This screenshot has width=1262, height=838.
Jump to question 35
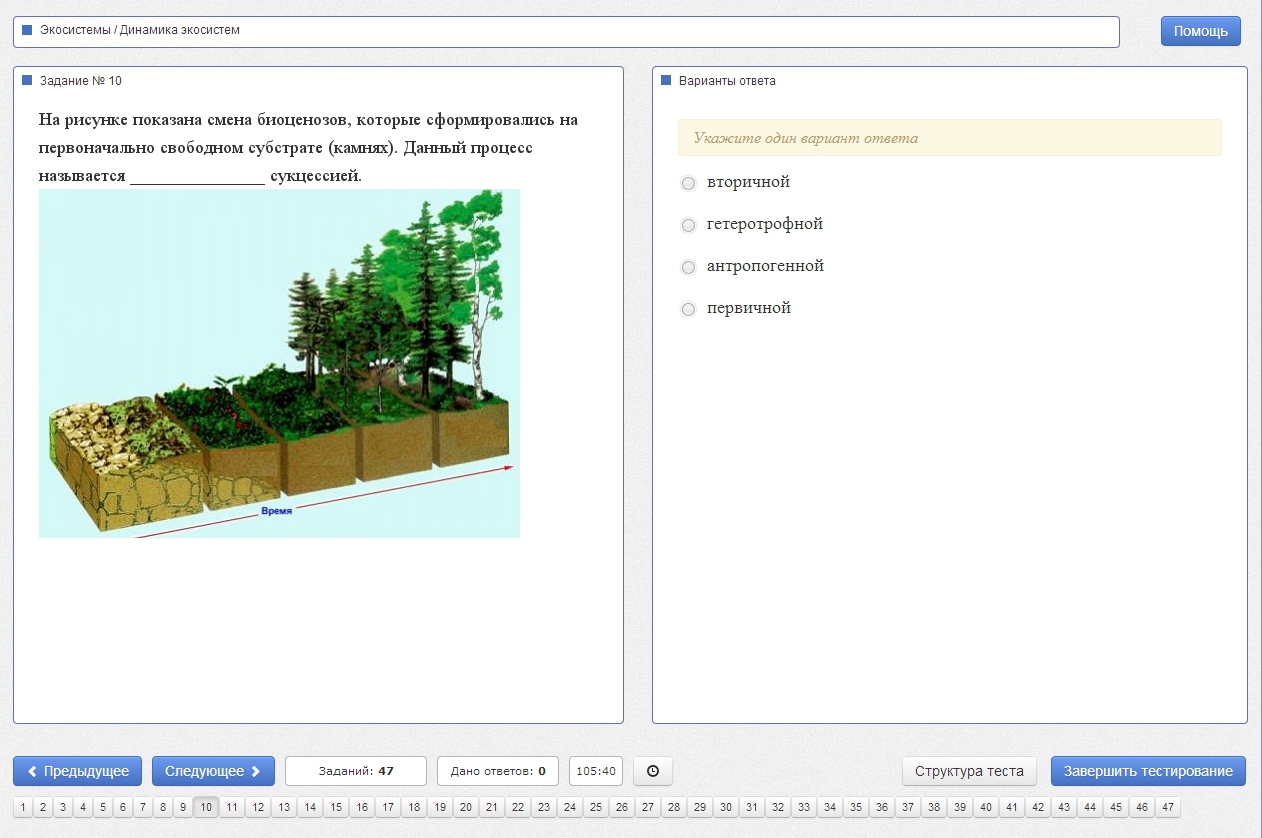[856, 807]
